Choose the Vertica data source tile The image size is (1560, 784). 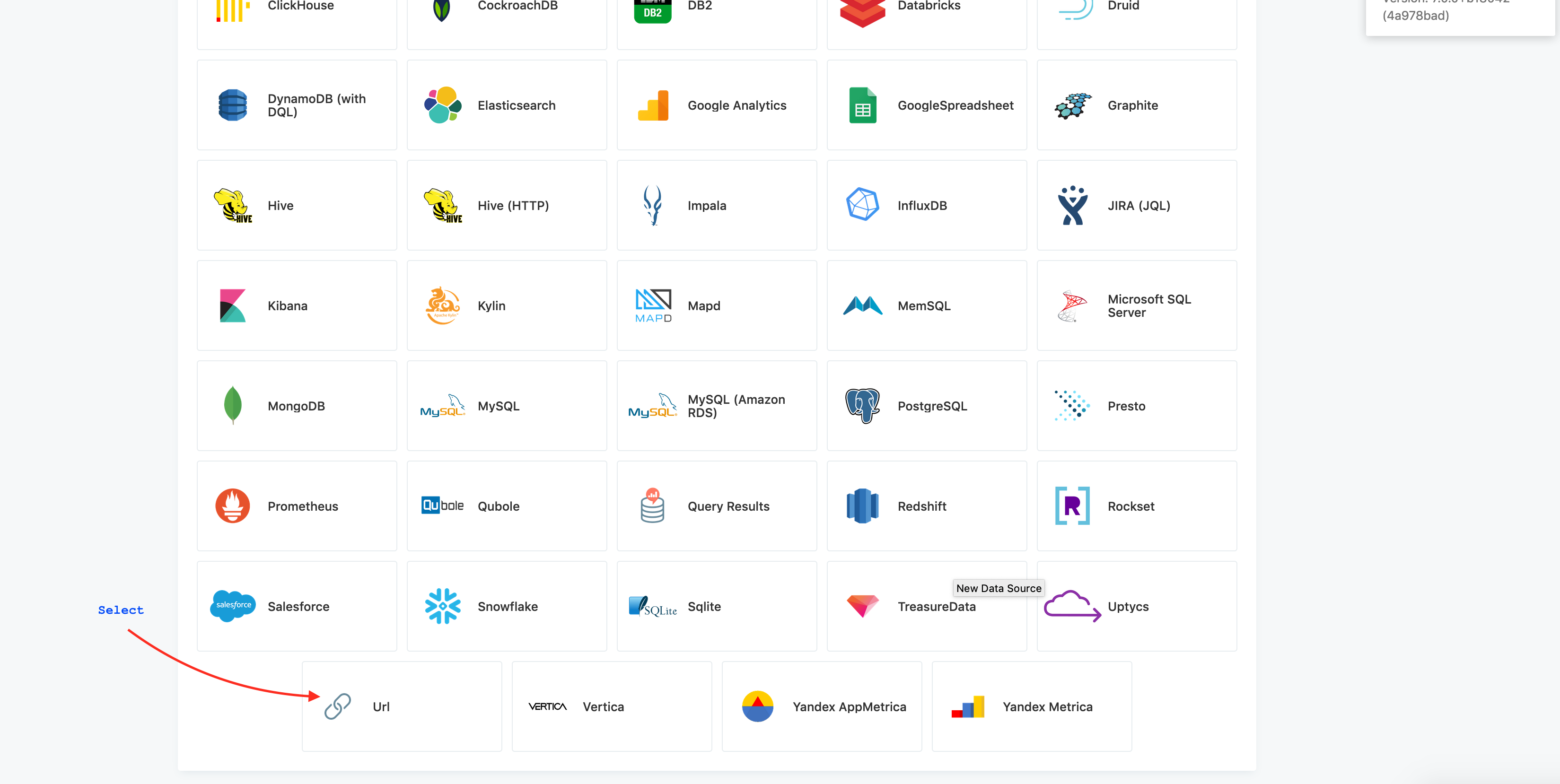(612, 706)
